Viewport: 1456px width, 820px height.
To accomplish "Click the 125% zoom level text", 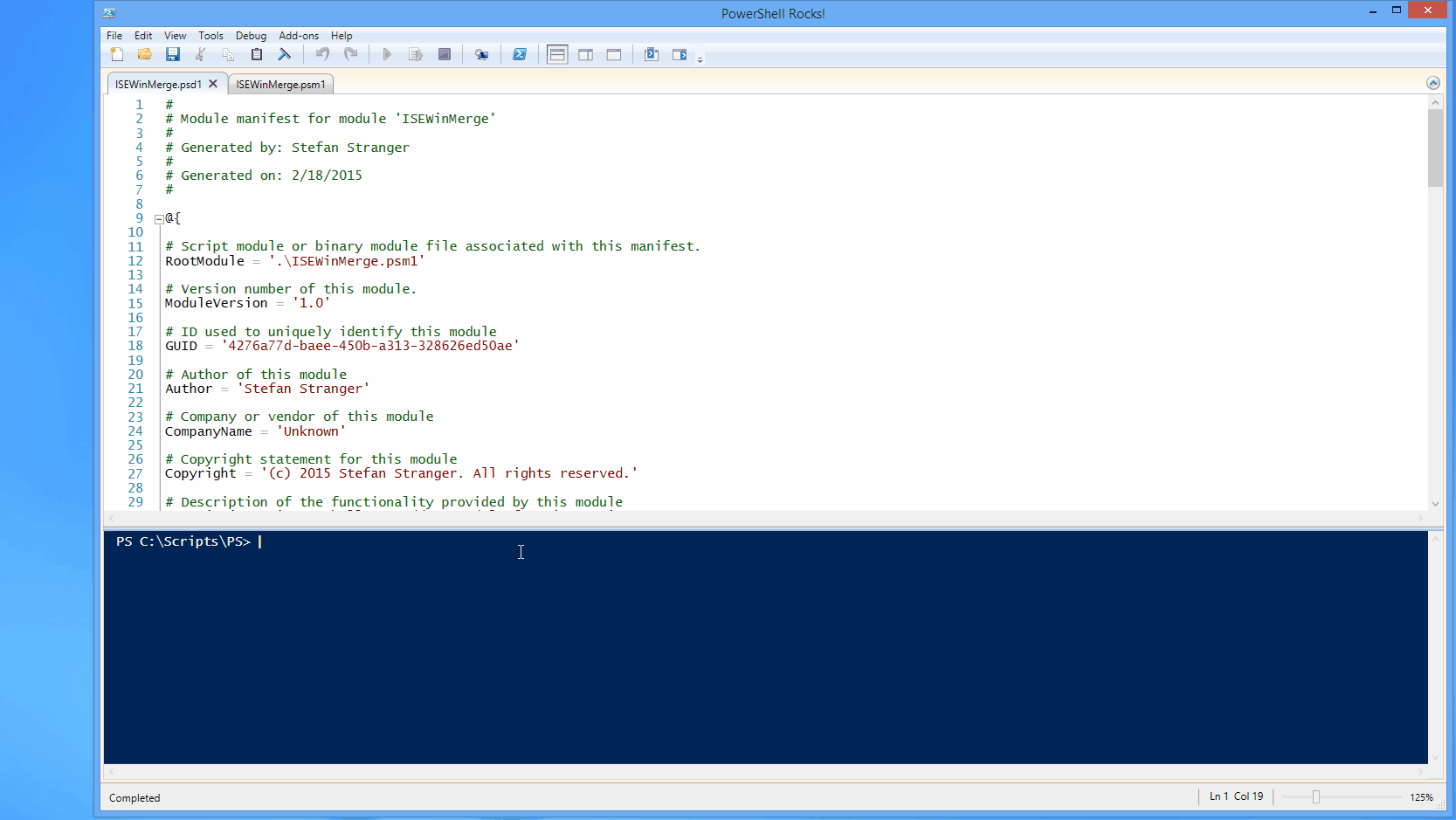I will click(x=1421, y=797).
